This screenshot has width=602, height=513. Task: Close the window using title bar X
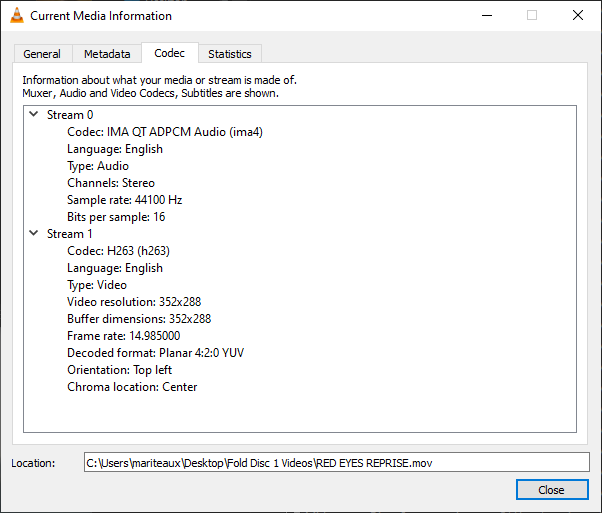pos(578,16)
